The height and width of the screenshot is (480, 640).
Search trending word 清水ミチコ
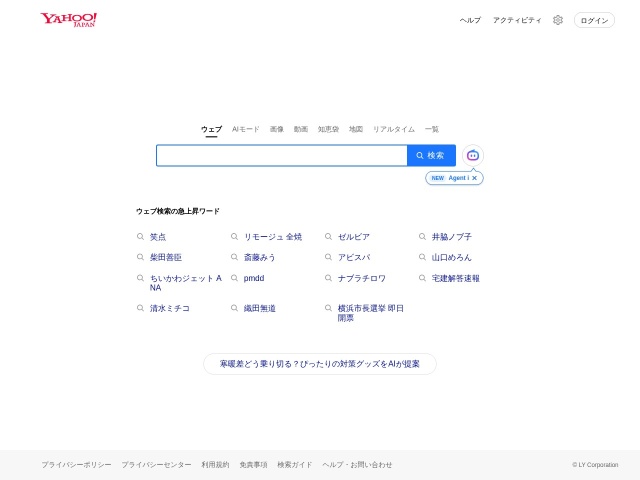170,308
